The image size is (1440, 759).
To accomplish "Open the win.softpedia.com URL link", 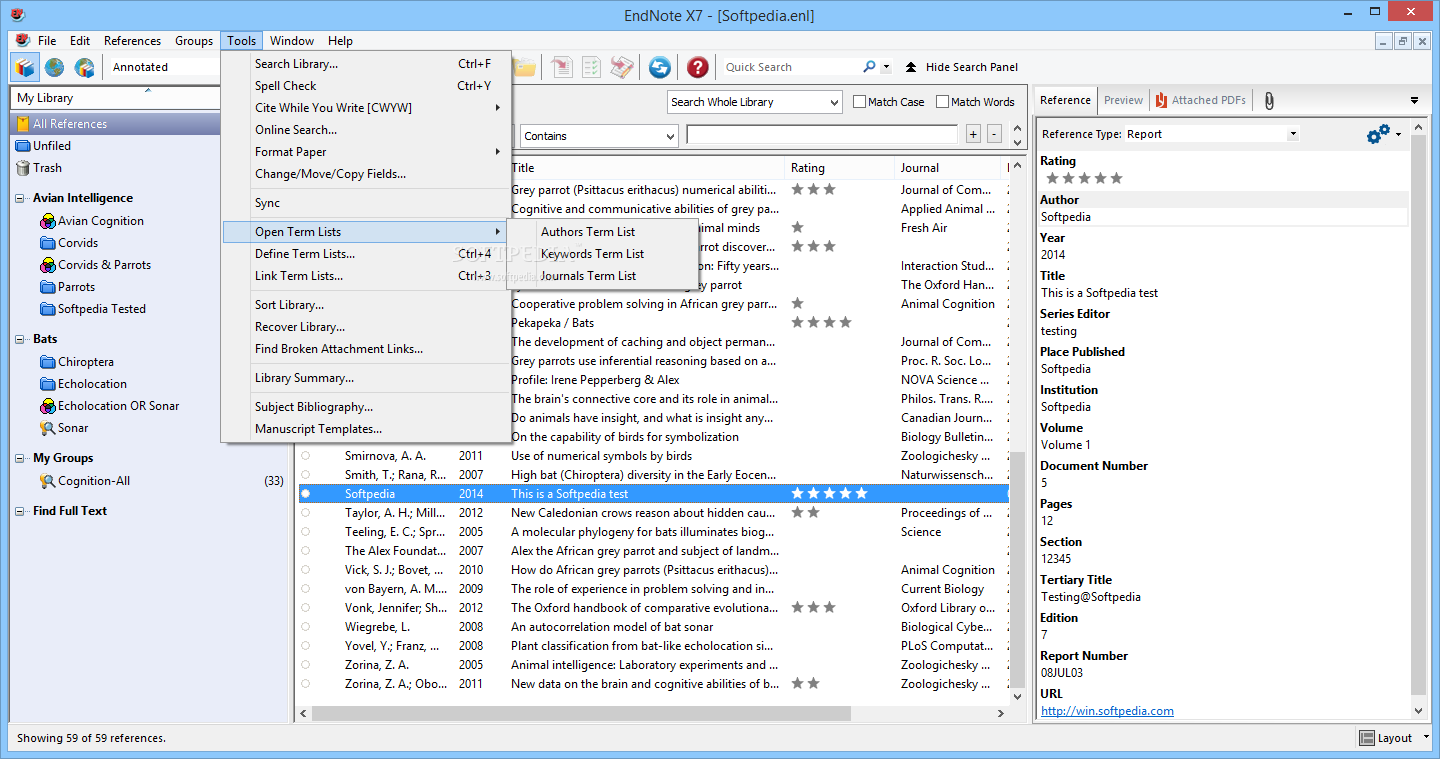I will click(1107, 711).
